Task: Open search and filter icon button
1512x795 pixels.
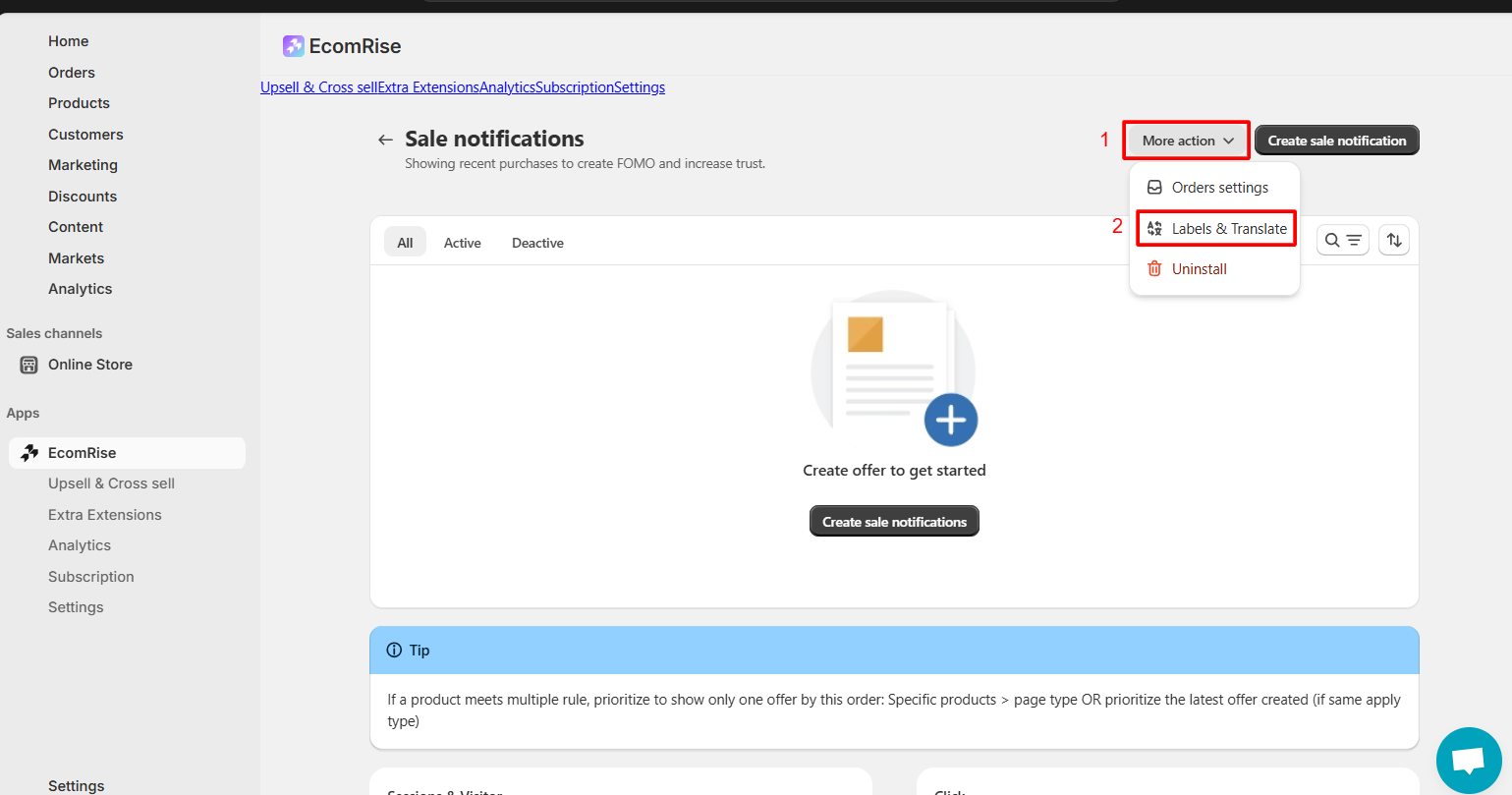Action: [1342, 240]
